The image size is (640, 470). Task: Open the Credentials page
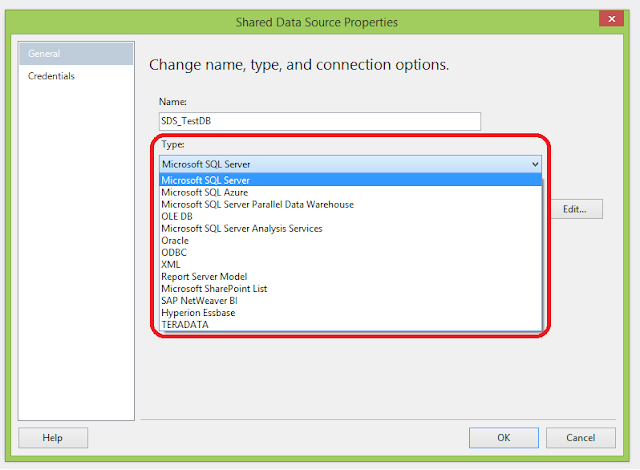(76, 76)
